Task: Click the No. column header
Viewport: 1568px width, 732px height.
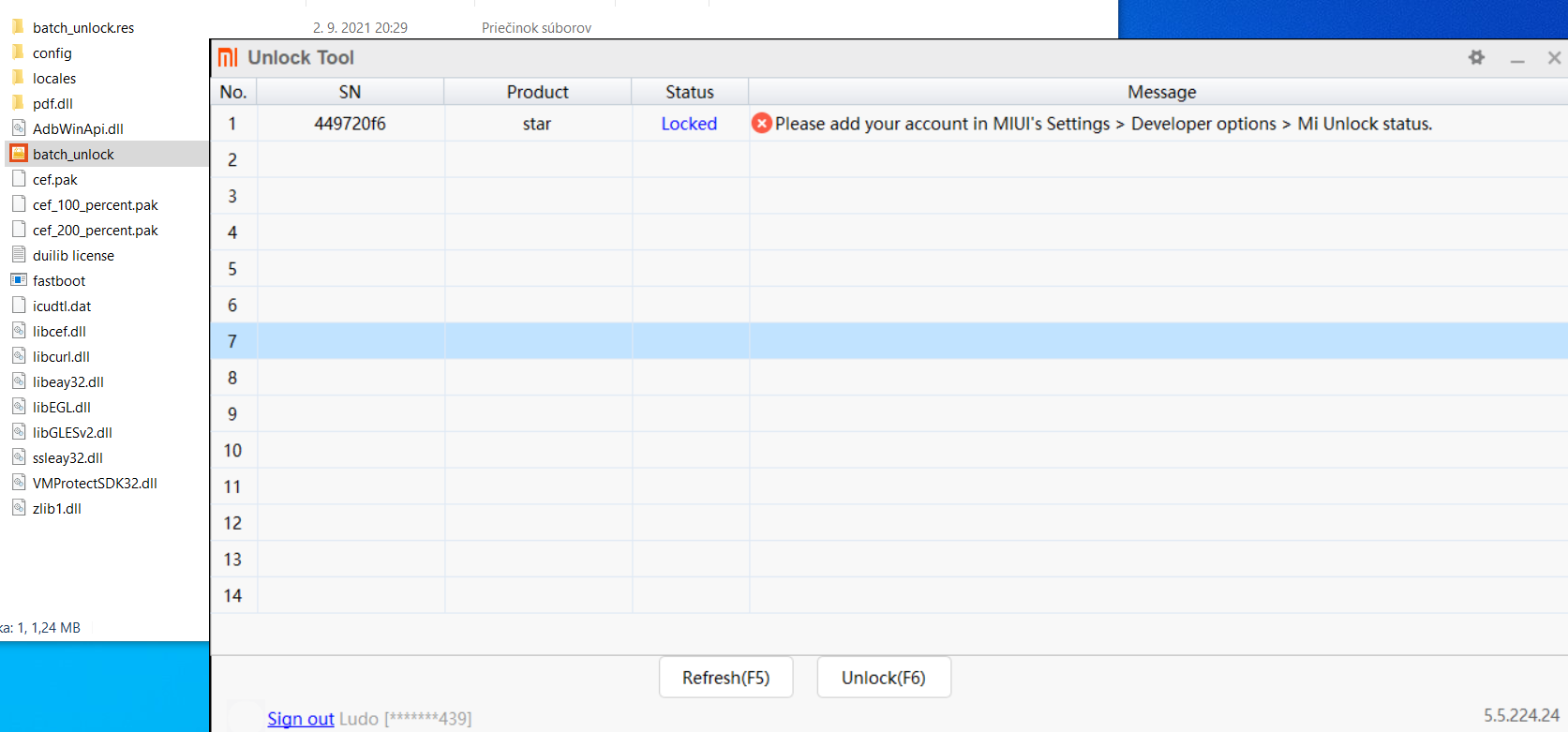Action: click(x=233, y=92)
